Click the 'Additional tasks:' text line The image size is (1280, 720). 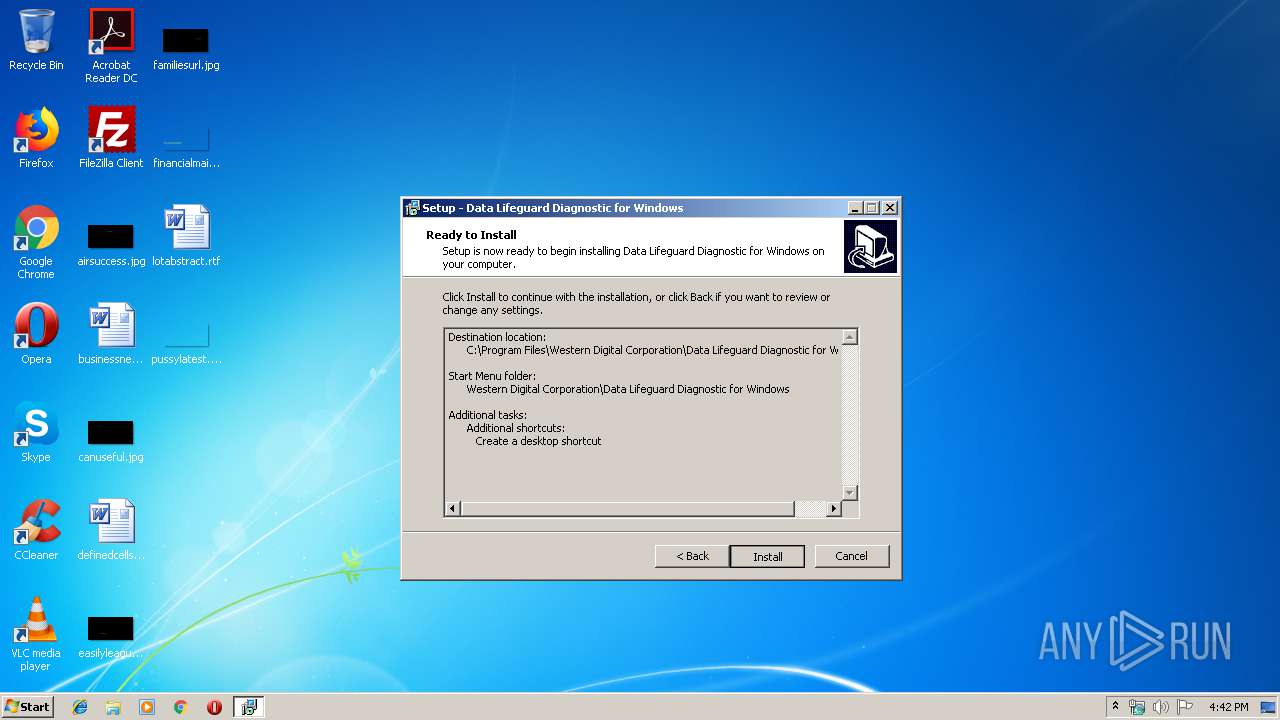487,415
